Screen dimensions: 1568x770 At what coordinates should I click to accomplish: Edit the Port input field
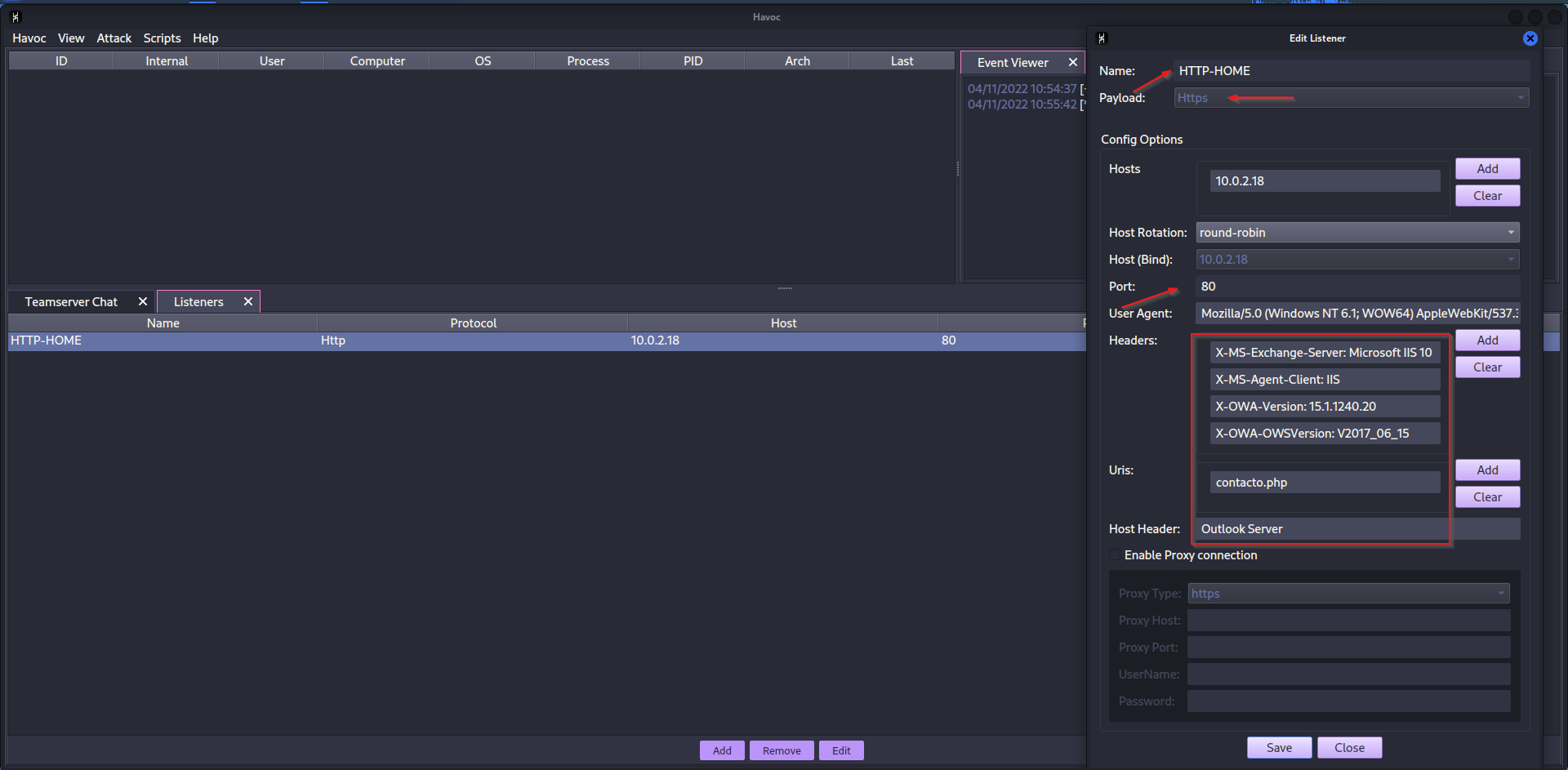[1356, 286]
